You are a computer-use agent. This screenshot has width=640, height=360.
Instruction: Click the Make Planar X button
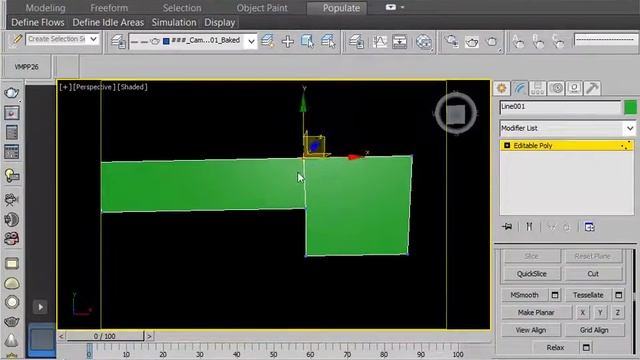[582, 312]
